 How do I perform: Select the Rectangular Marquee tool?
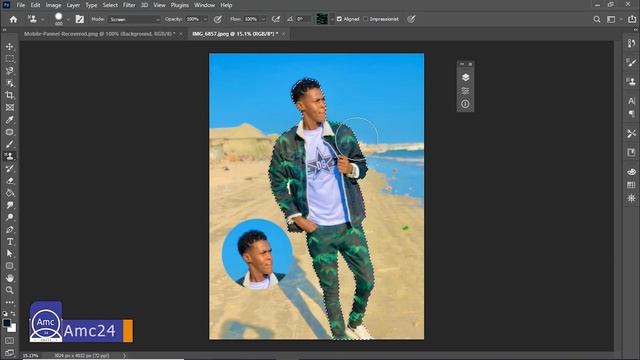coord(9,59)
